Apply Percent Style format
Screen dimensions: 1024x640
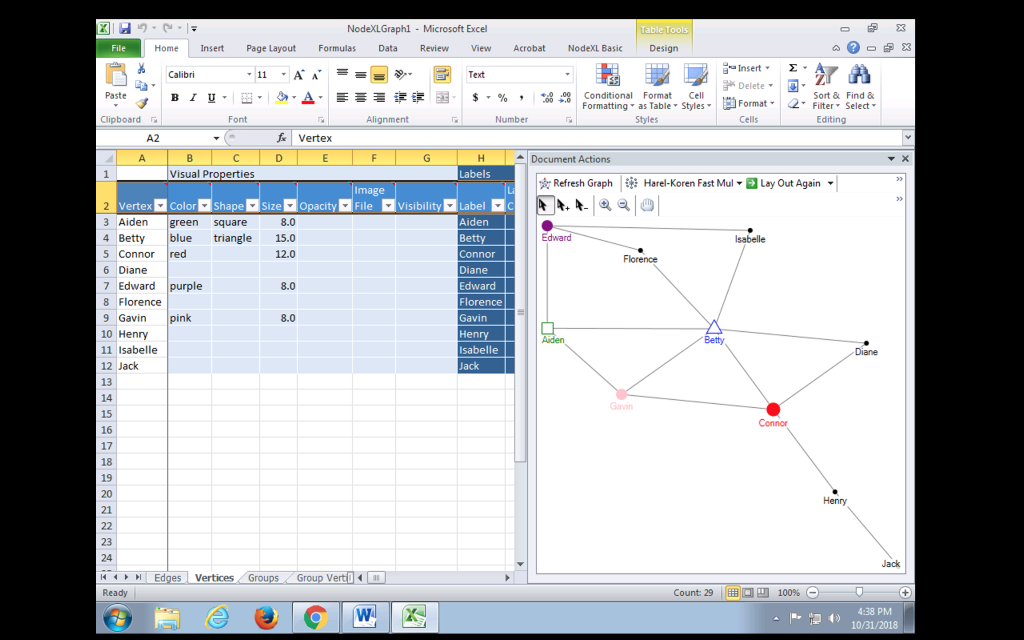click(502, 98)
